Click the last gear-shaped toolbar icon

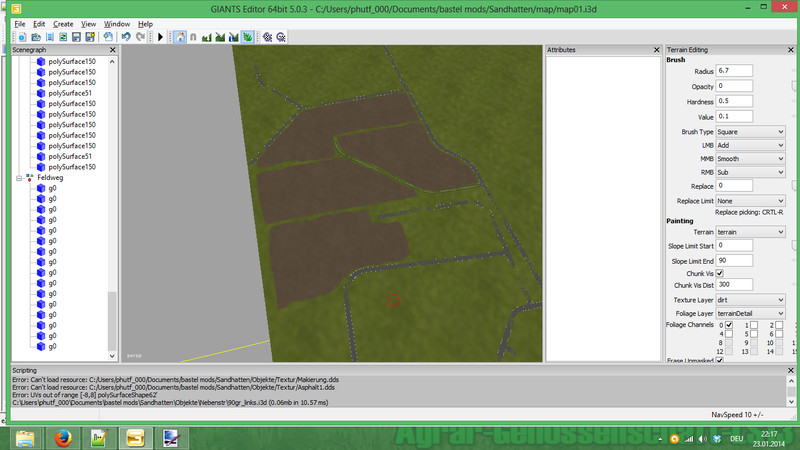[x=281, y=37]
